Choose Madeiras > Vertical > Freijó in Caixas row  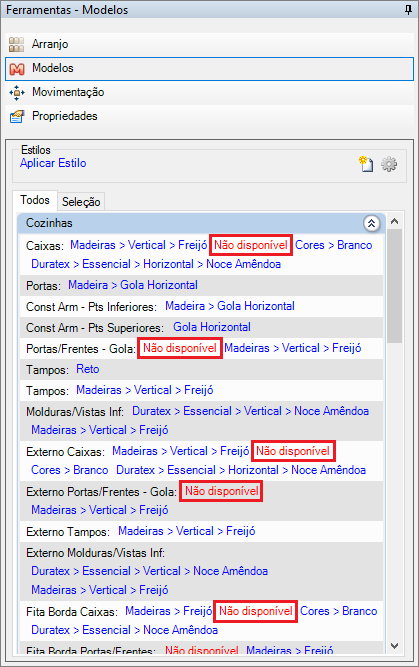point(139,245)
